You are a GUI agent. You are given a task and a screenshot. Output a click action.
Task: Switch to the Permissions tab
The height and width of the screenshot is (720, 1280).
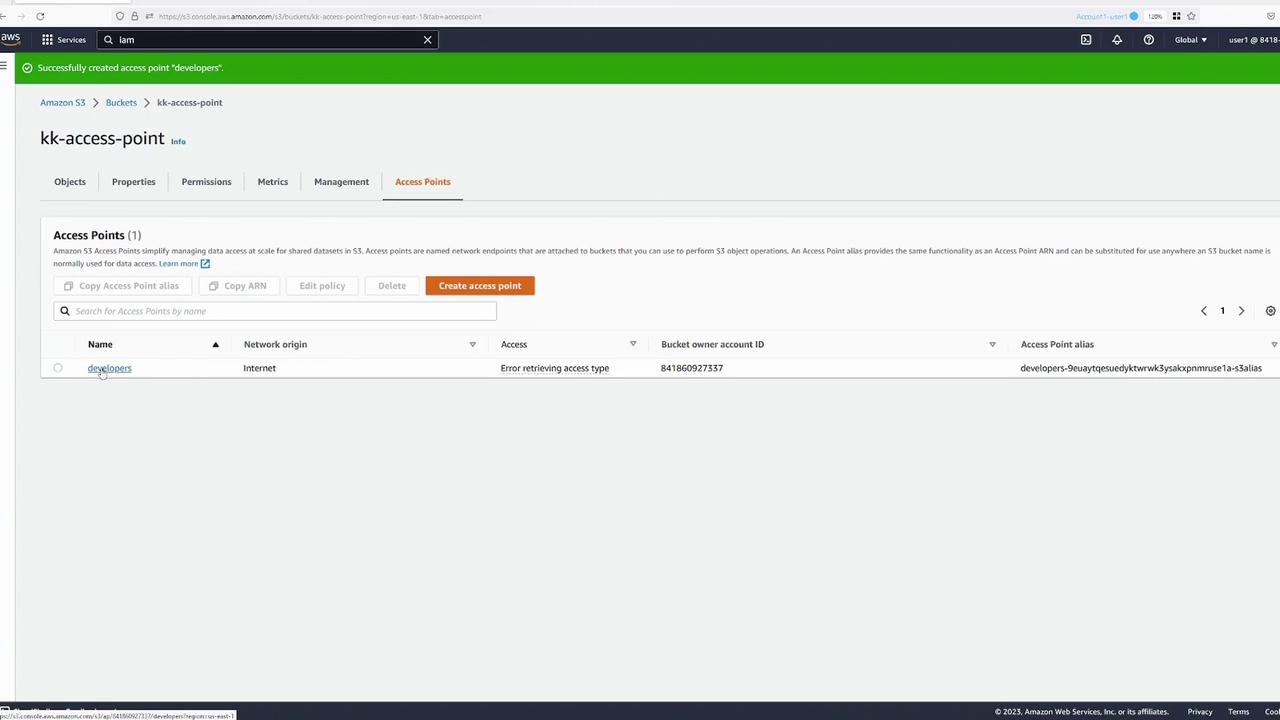click(x=206, y=182)
